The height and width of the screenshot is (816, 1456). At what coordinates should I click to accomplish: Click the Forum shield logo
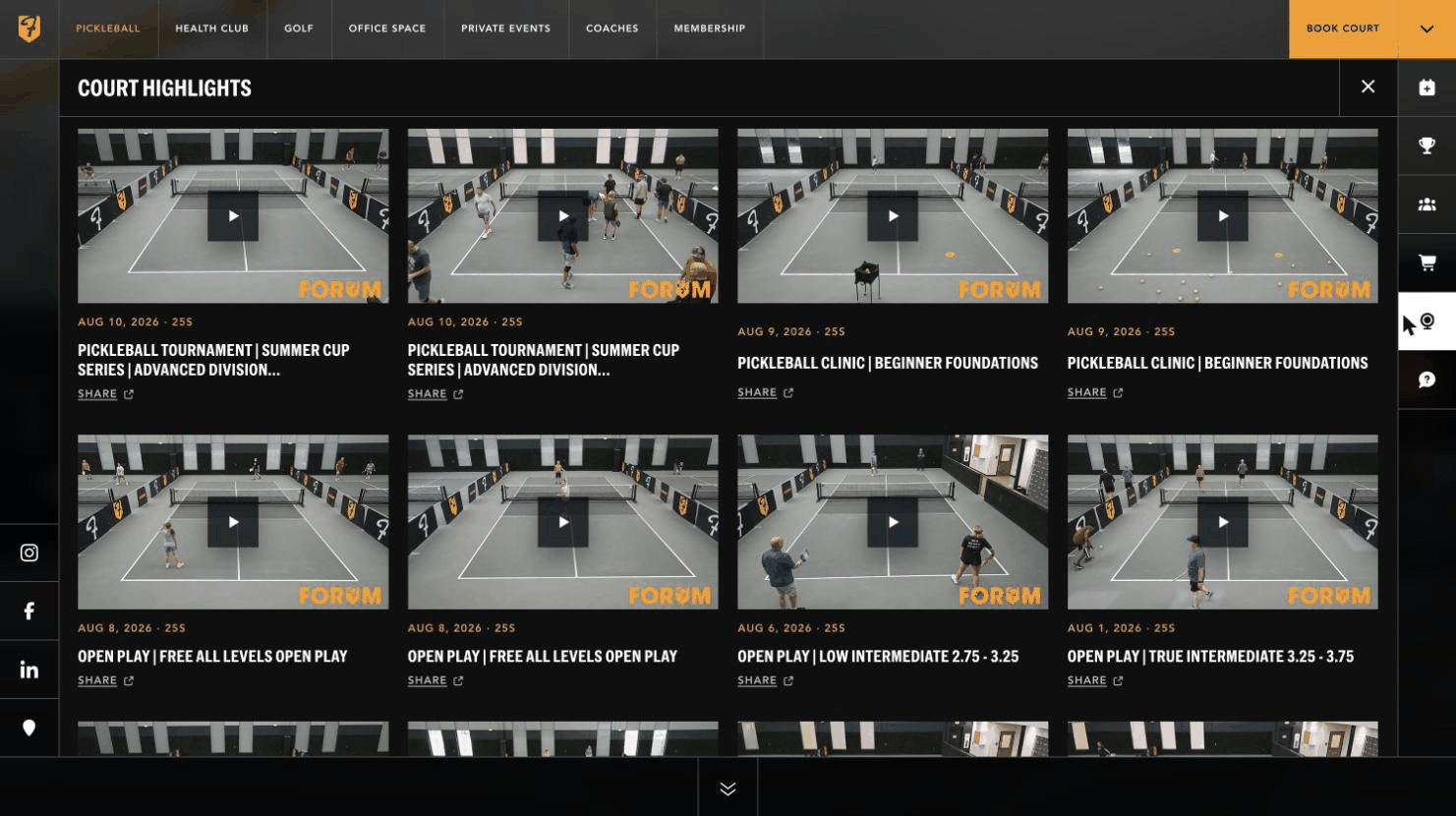tap(29, 29)
